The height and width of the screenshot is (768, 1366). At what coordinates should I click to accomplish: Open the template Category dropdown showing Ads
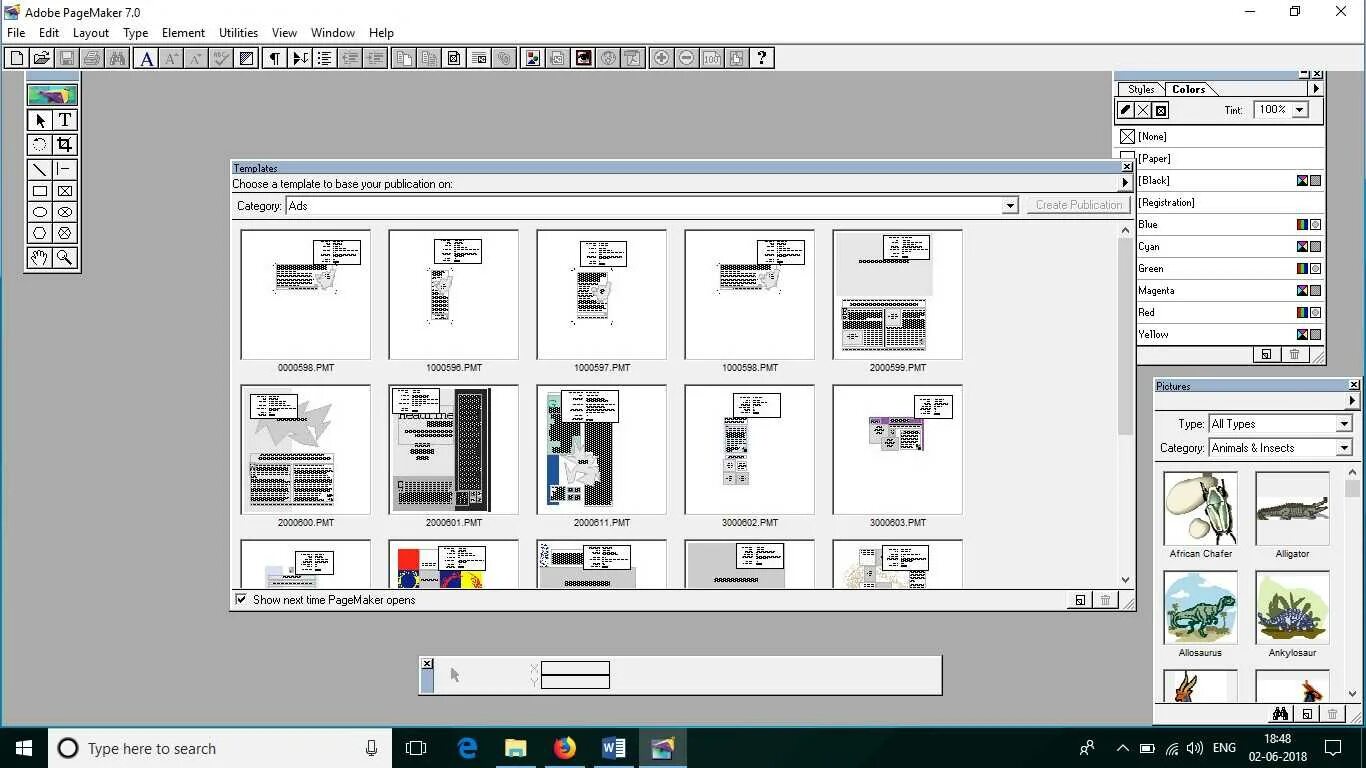[x=1010, y=206]
